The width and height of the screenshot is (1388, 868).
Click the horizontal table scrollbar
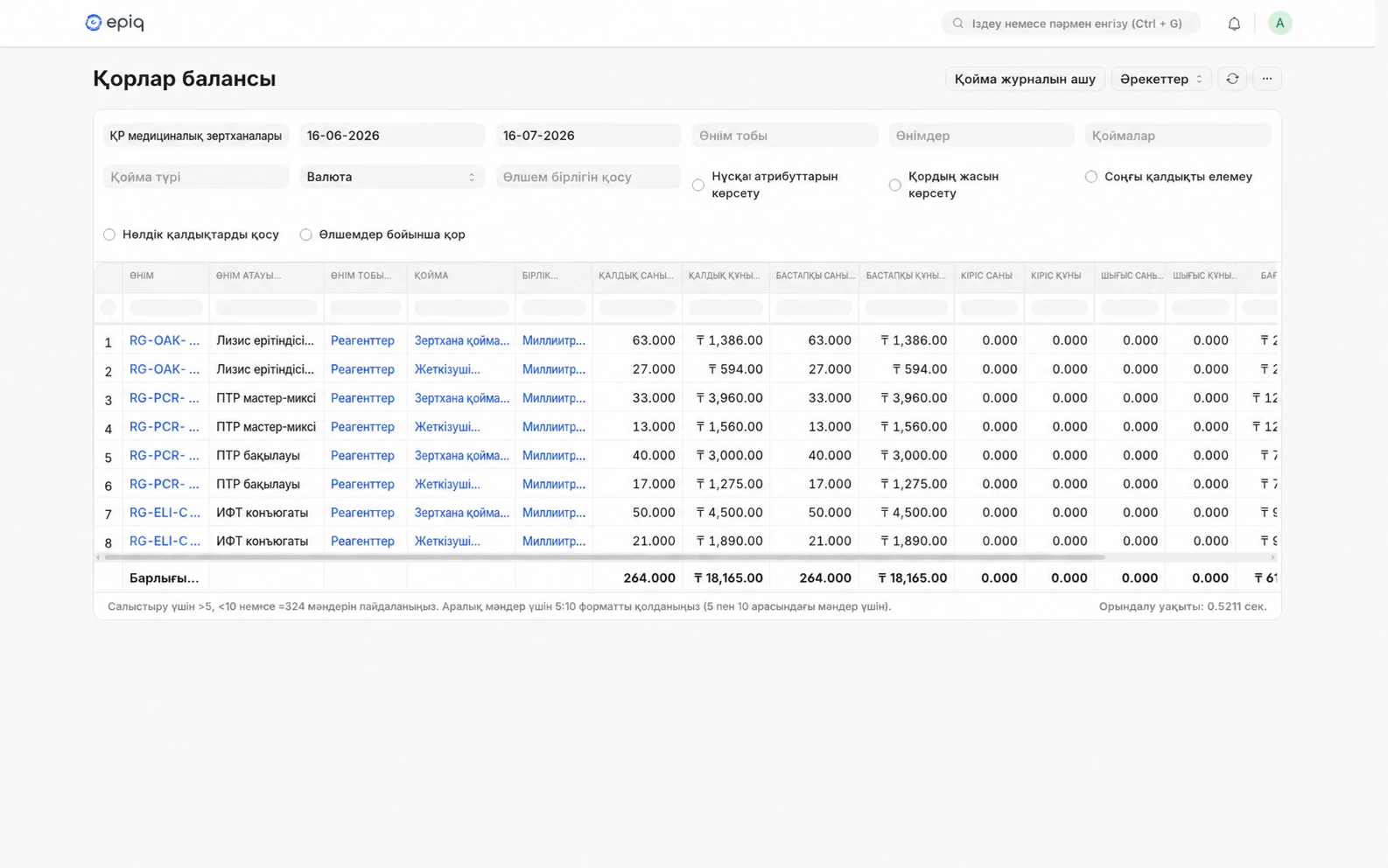[x=604, y=557]
